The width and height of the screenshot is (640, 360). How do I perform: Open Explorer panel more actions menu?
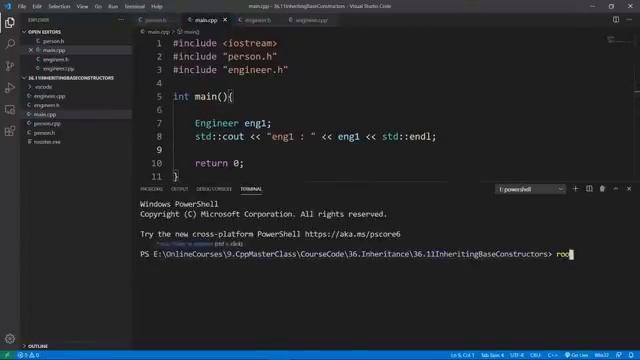[121, 20]
